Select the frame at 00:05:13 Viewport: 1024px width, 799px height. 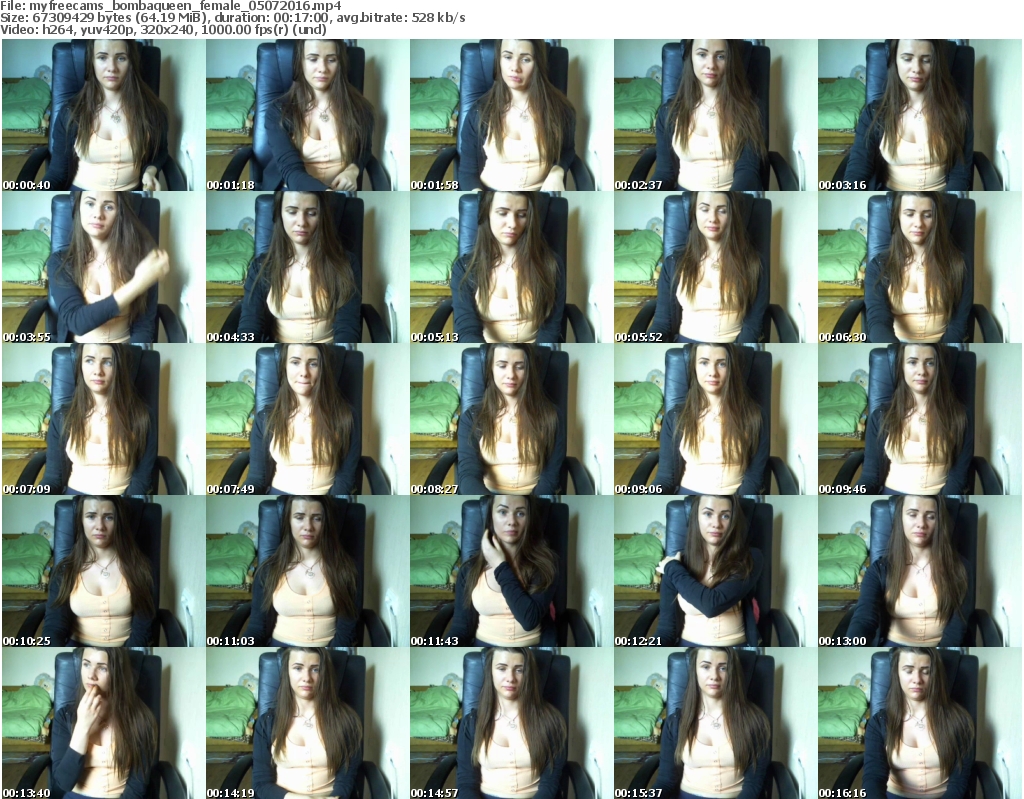[511, 267]
